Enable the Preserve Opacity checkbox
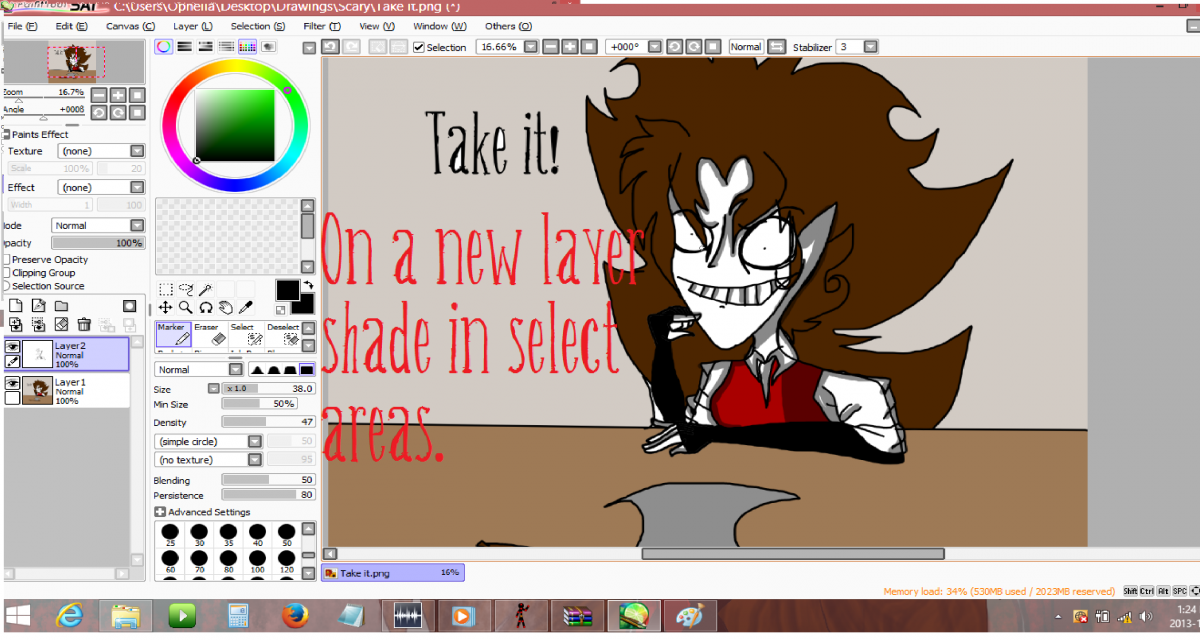This screenshot has width=1200, height=640. 6,260
